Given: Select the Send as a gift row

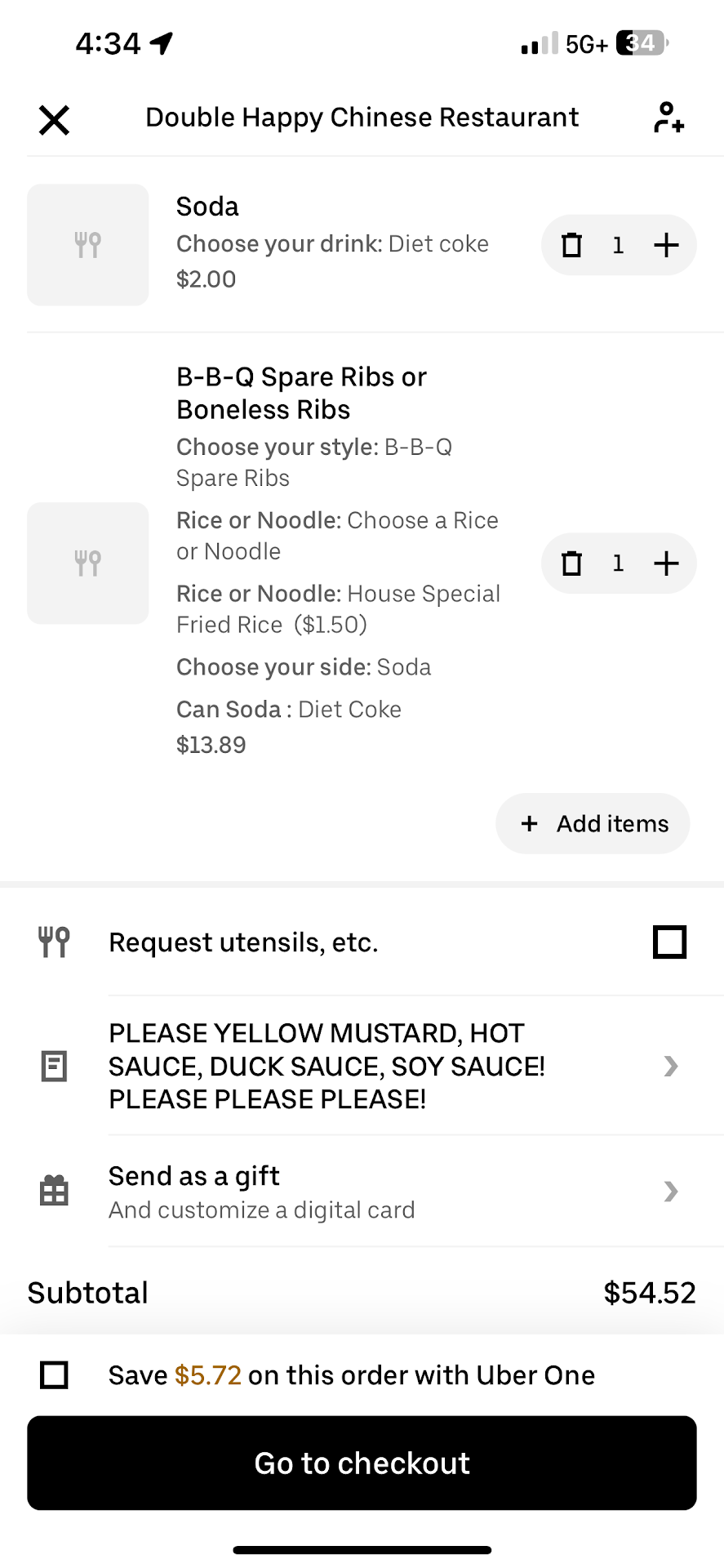Looking at the screenshot, I should [261, 1191].
